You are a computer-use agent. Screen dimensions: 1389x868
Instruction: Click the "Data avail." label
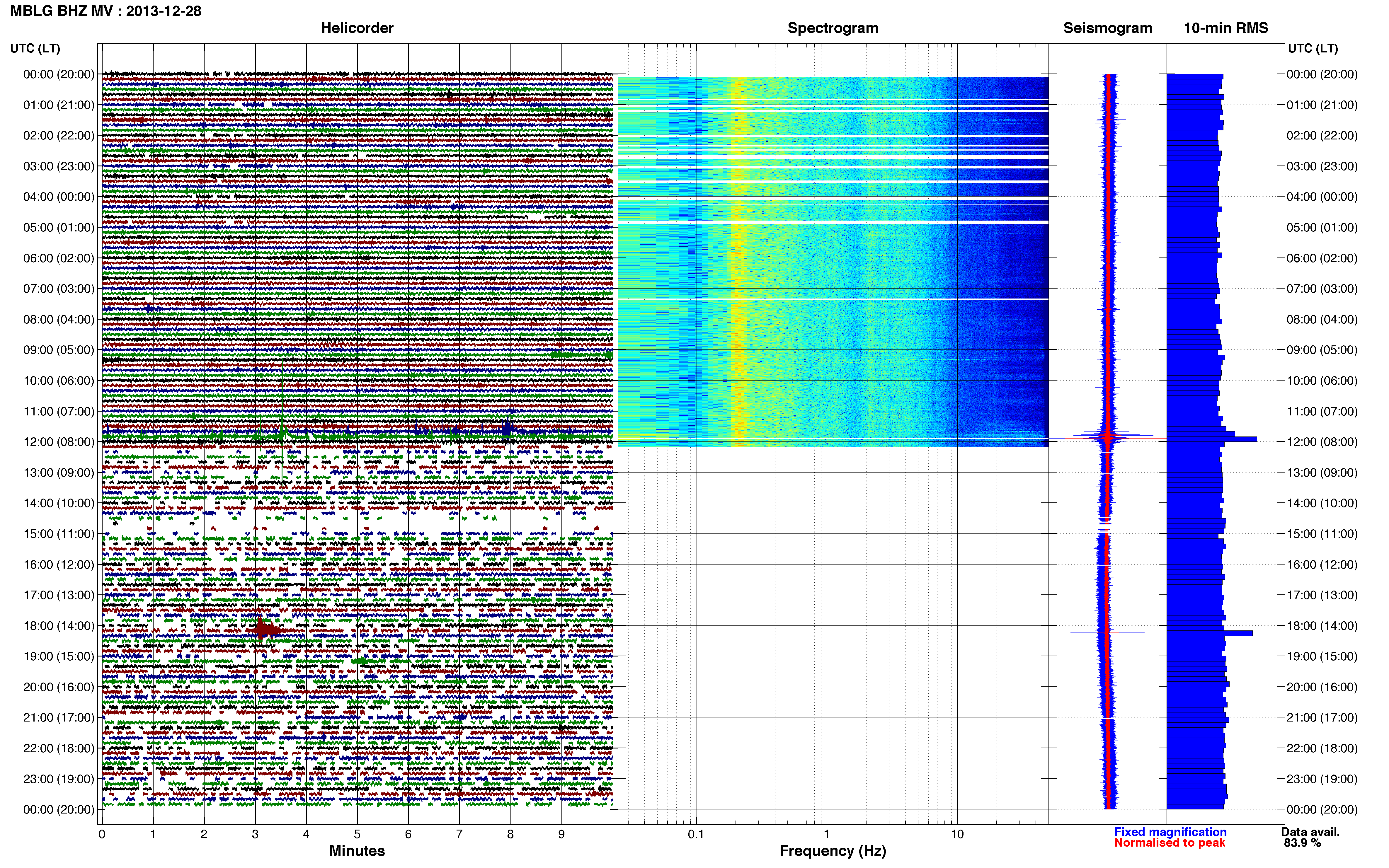coord(1310,832)
